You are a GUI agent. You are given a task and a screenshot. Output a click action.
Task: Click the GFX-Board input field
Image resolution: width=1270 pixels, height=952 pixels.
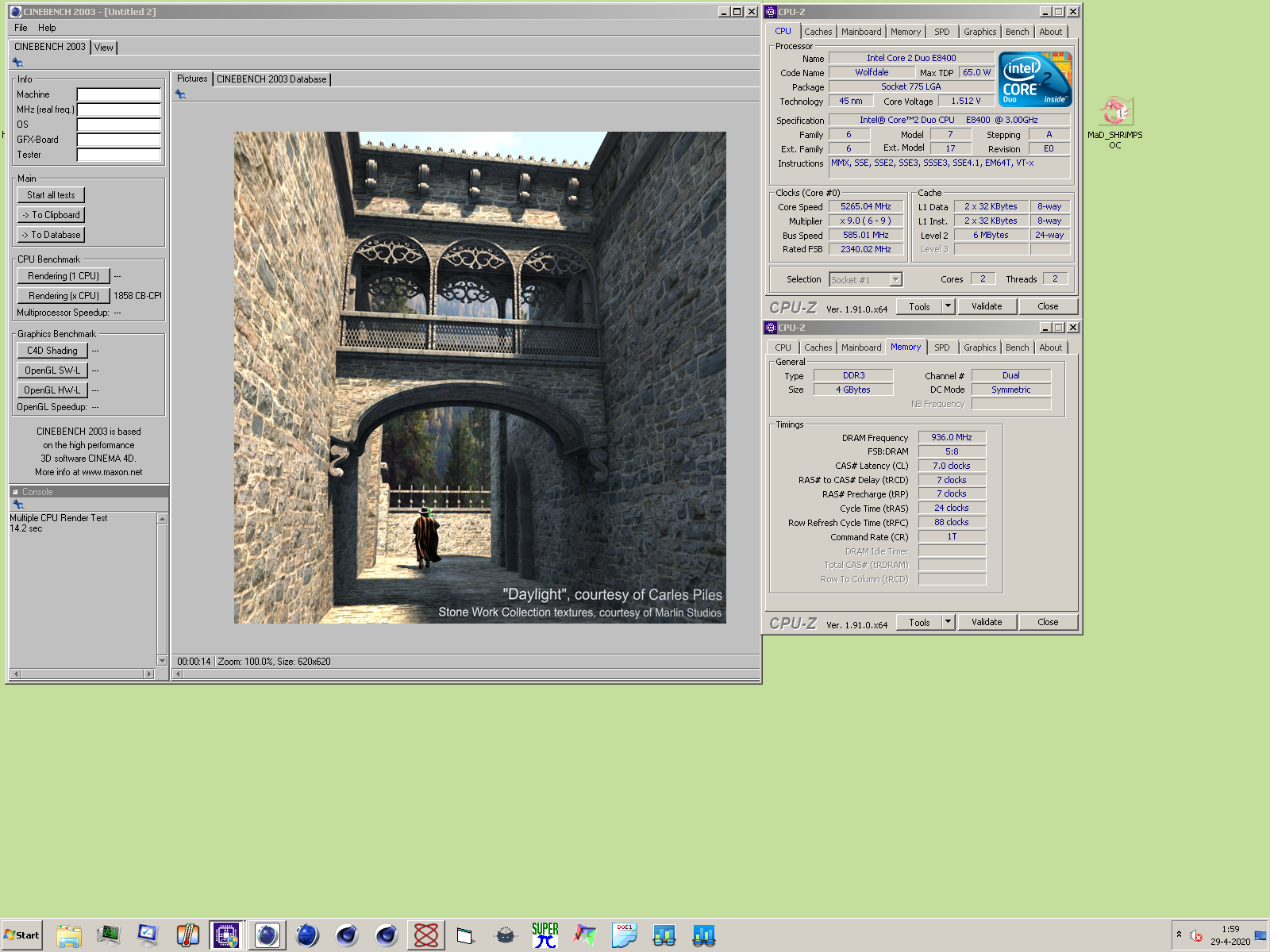click(119, 140)
